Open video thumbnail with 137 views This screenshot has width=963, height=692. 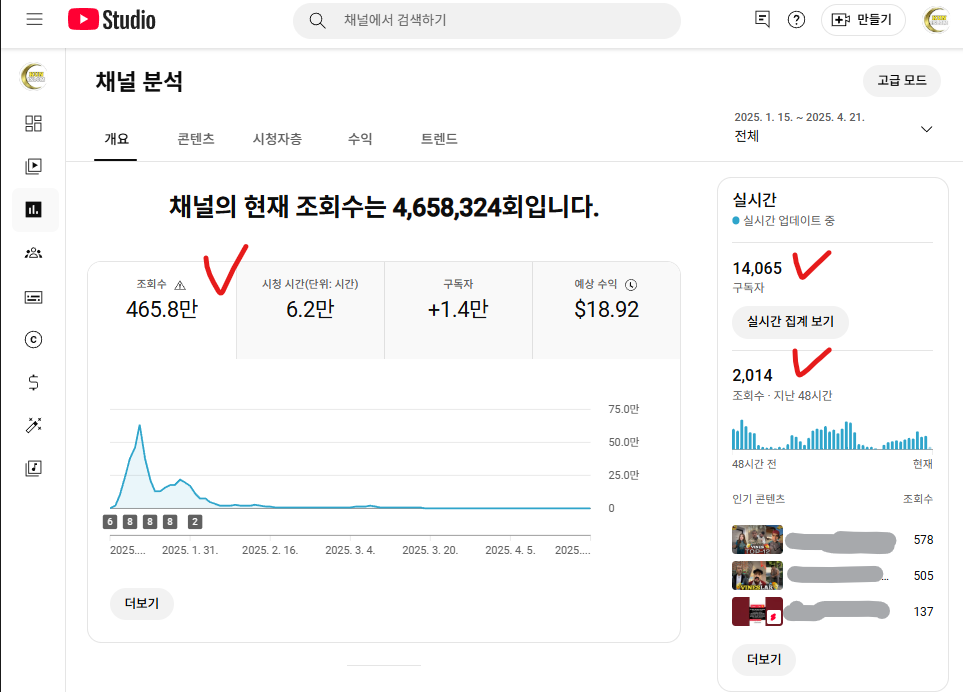[757, 612]
